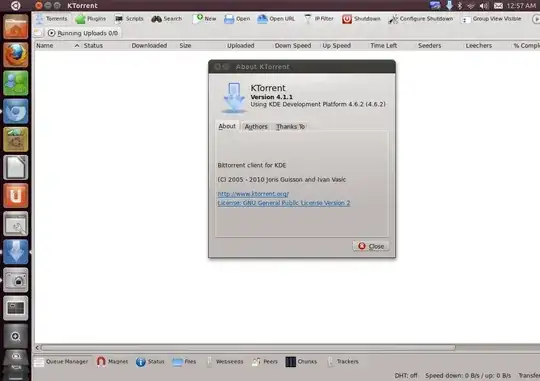Switch to the Authors tab
540x381 pixels.
(256, 126)
